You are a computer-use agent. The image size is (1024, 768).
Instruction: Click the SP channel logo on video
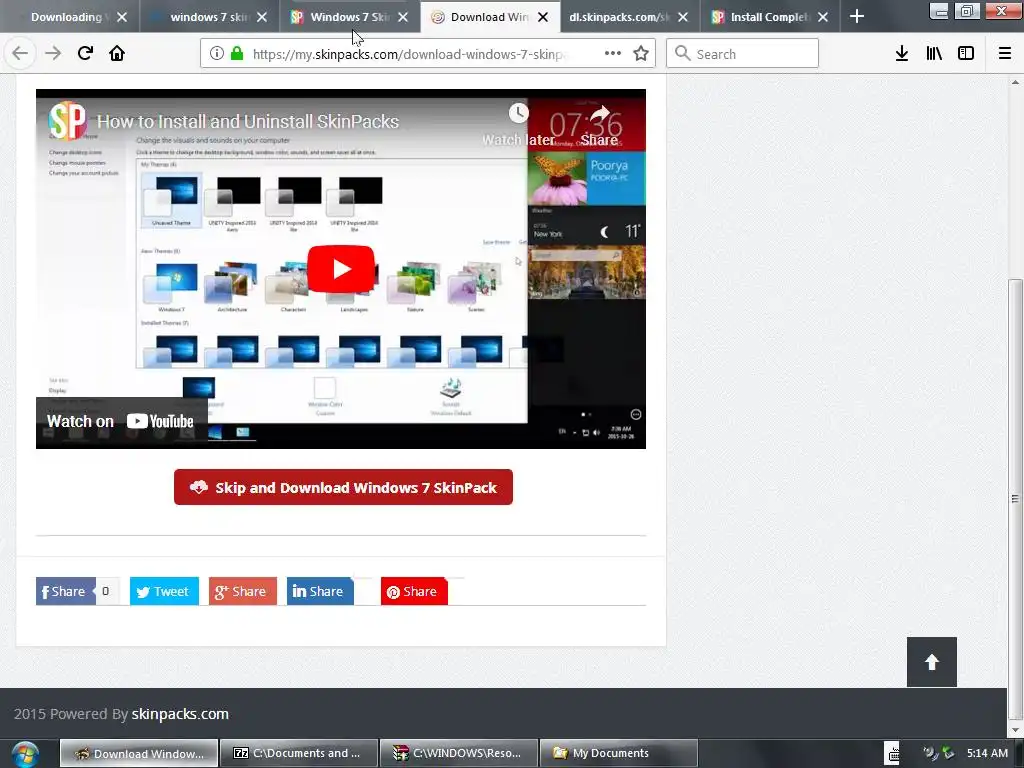[x=67, y=120]
